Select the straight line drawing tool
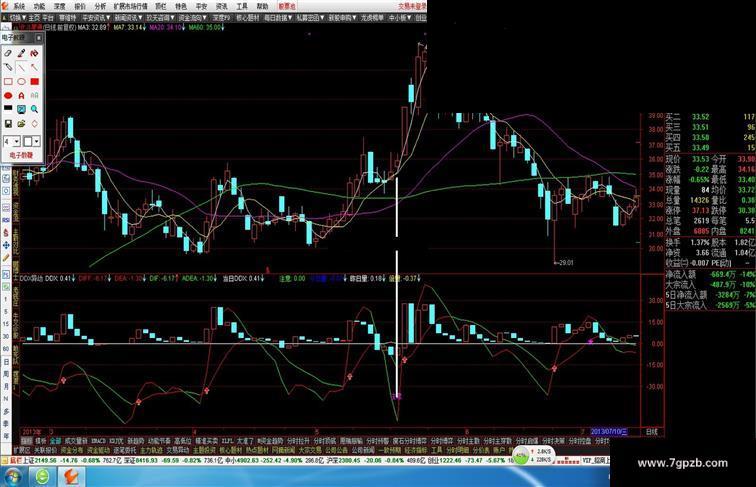The height and width of the screenshot is (487, 756). 21,67
